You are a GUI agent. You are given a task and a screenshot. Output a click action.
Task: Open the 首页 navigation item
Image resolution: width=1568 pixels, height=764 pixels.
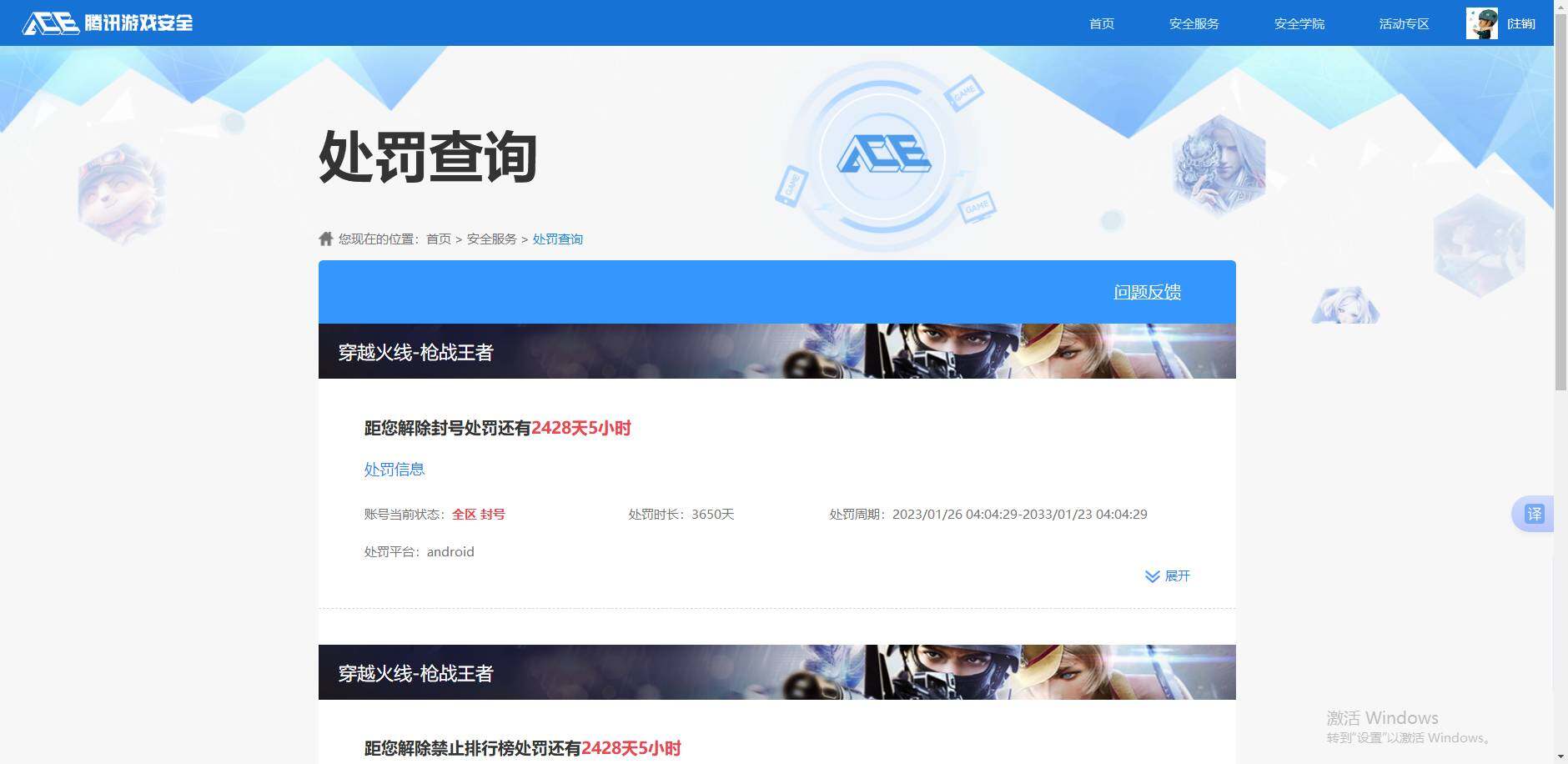pos(1101,23)
